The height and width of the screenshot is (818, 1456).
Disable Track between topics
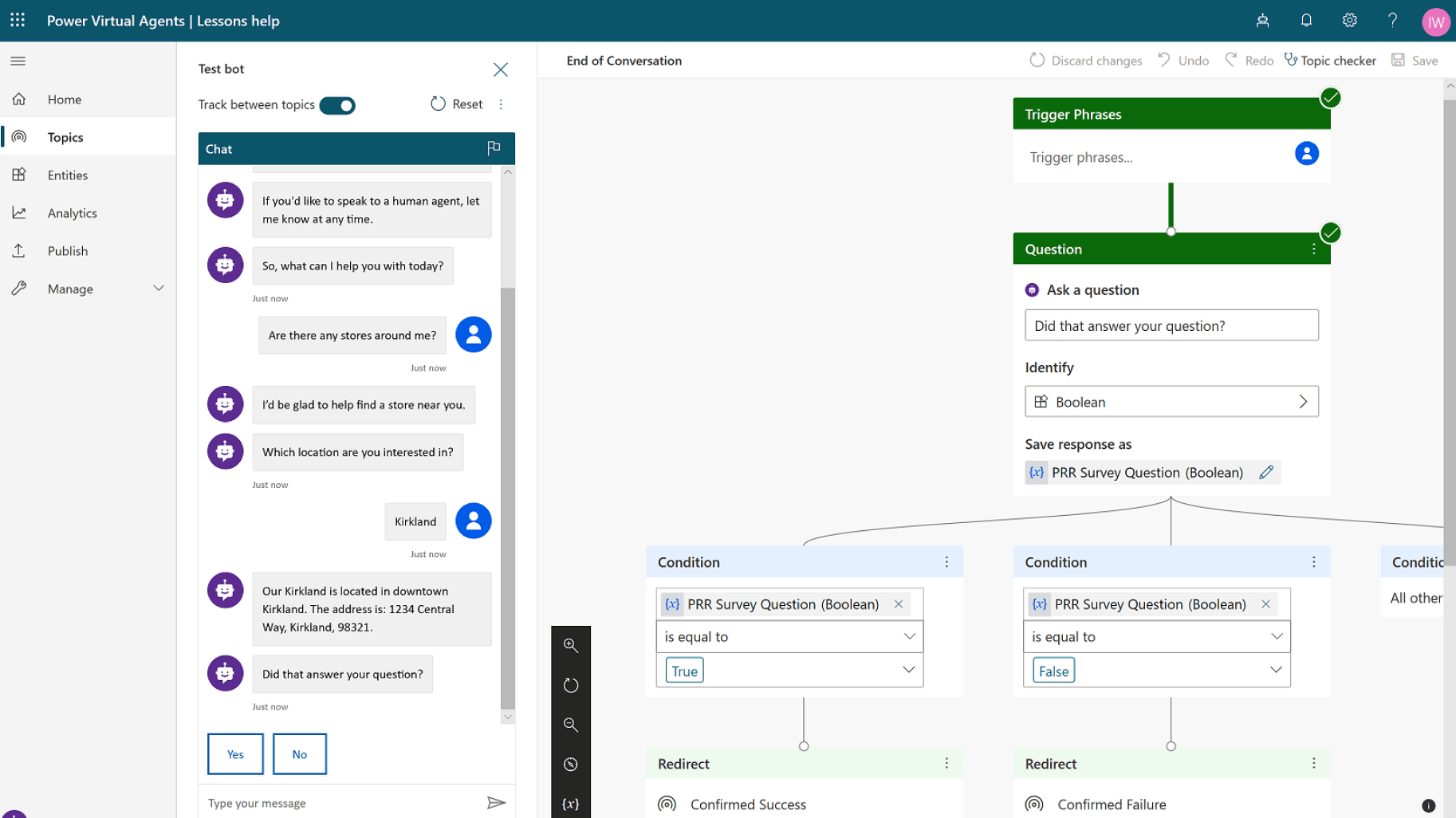[x=337, y=104]
